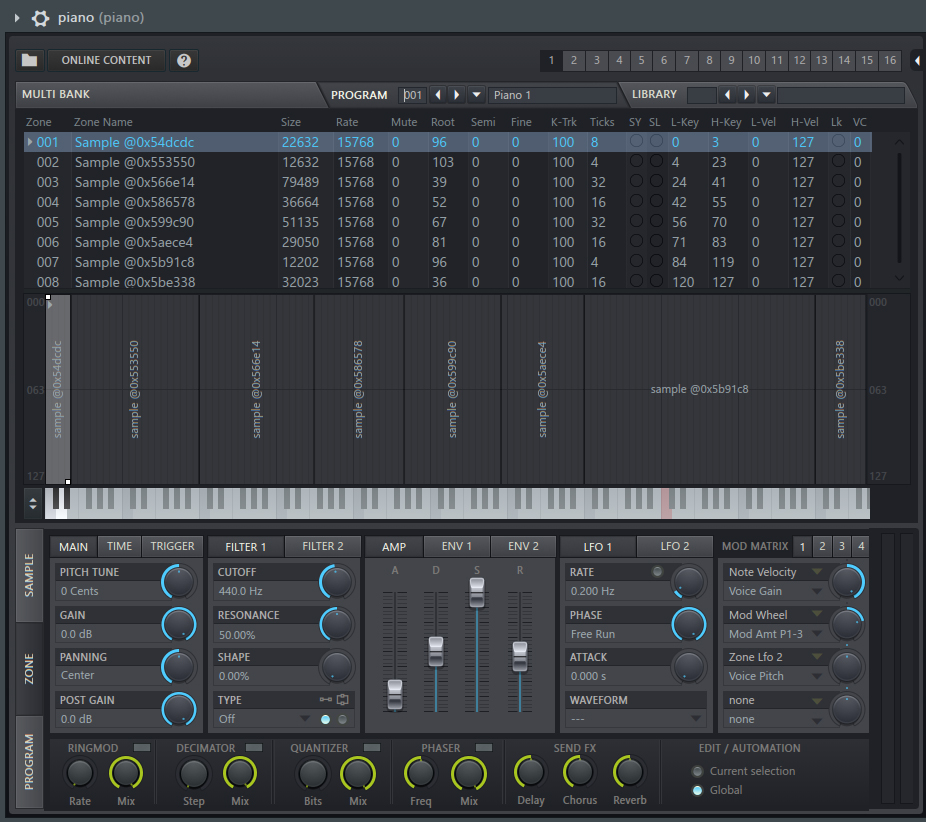Click the LFO Rate knob
The width and height of the screenshot is (926, 822).
coord(688,581)
